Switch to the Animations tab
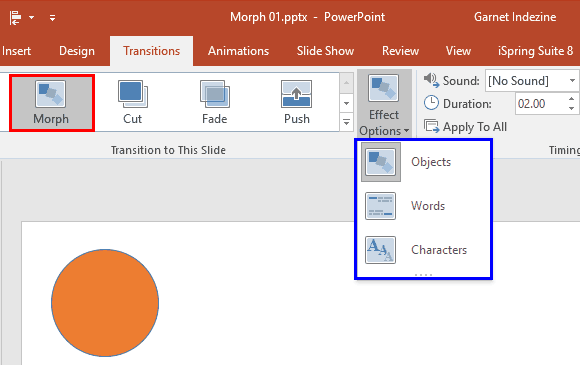Screen dimensions: 580x365 (x=239, y=51)
